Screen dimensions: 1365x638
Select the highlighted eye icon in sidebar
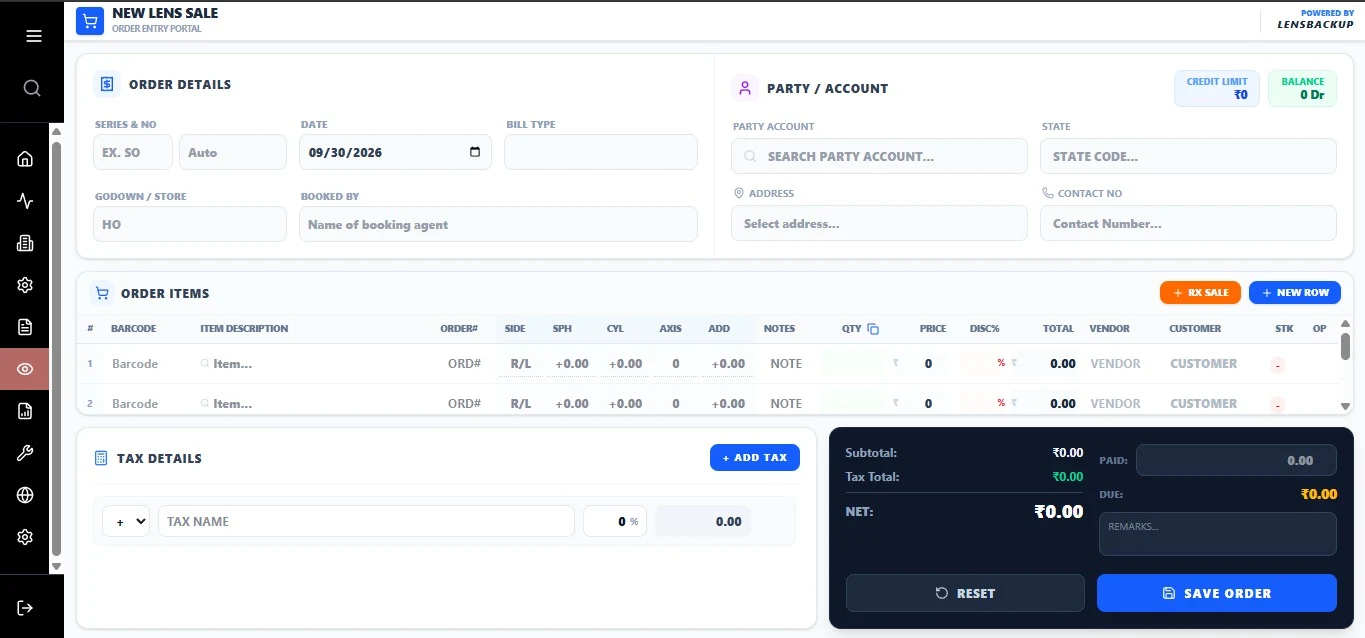(x=25, y=369)
